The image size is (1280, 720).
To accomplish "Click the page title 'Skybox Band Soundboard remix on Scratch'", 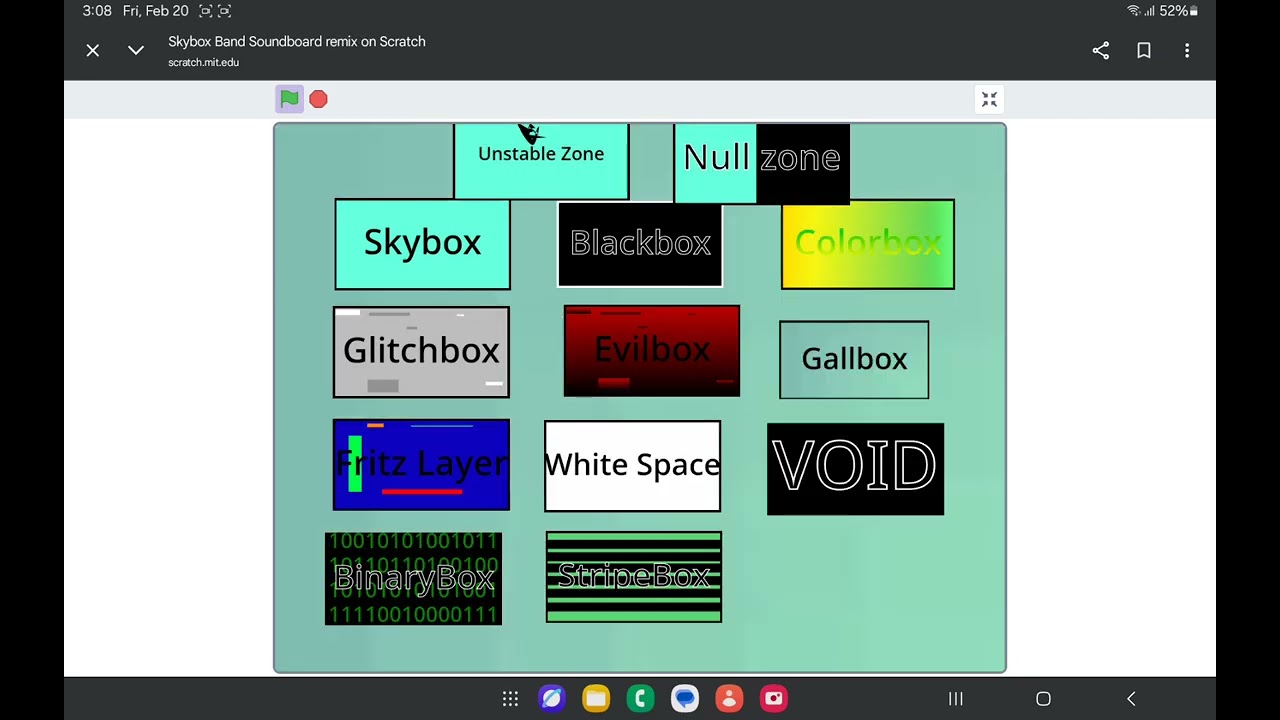I will [297, 41].
